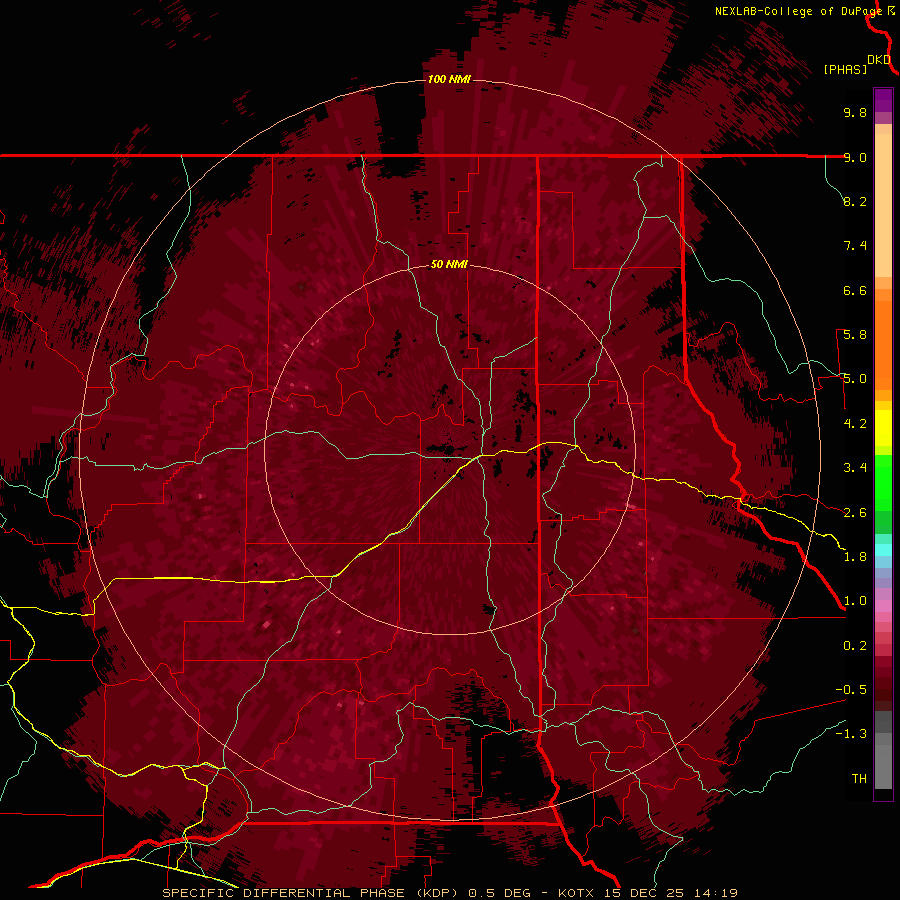900x900 pixels.
Task: Select the 0.2 scale value
Action: pyautogui.click(x=855, y=646)
